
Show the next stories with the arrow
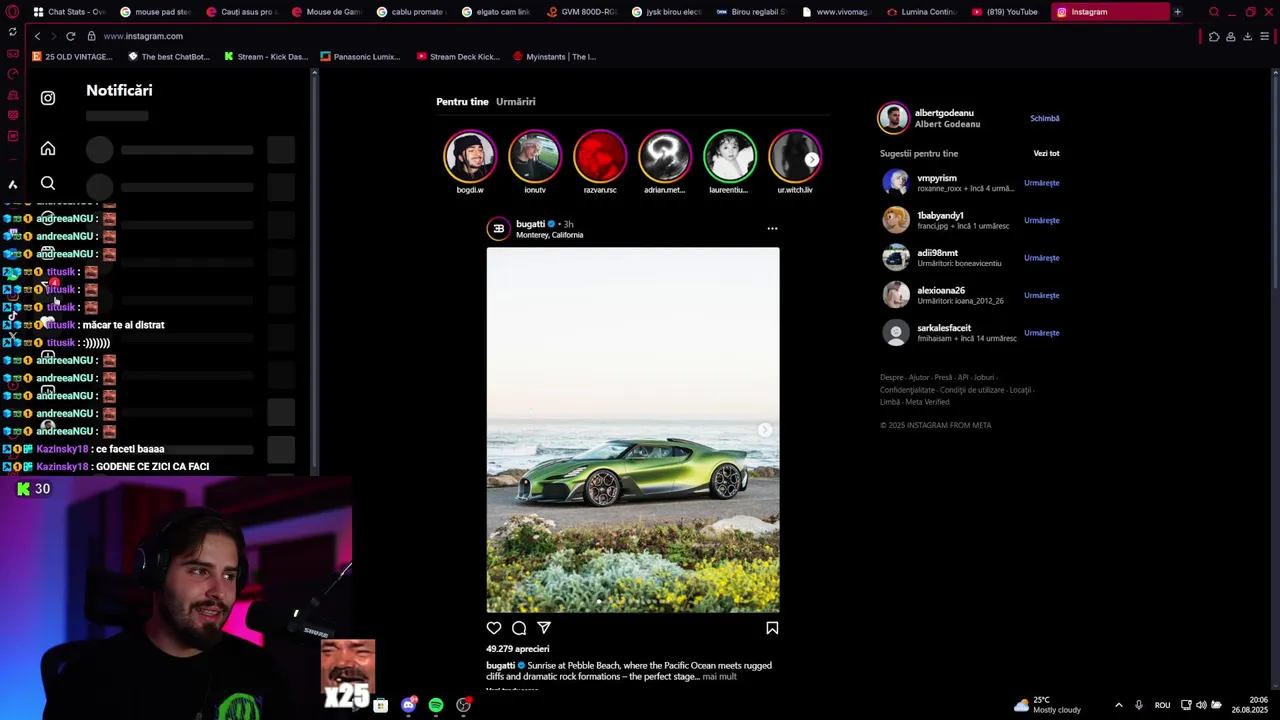(812, 159)
